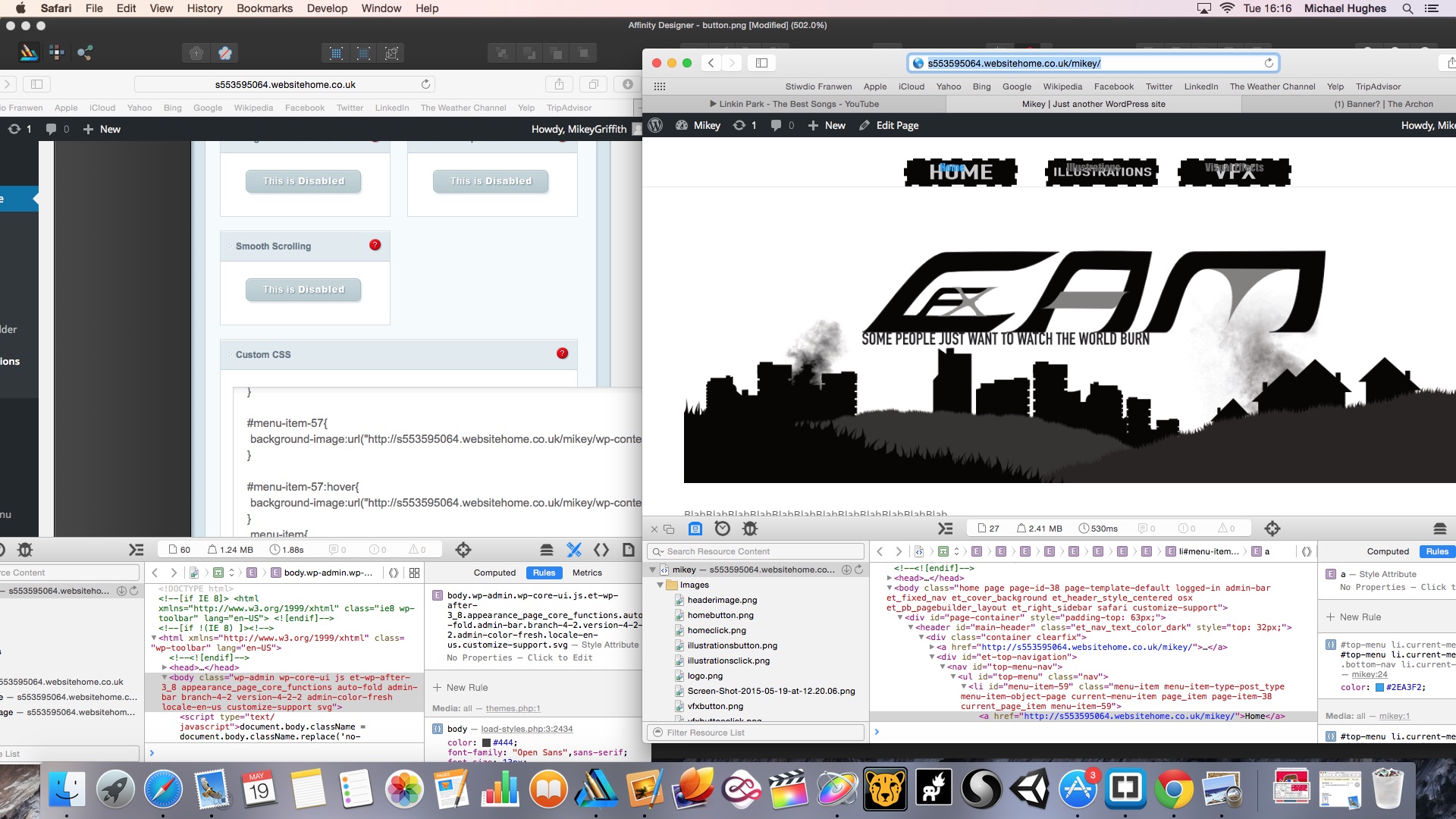Switch to the Computed tab in right inspector
This screenshot has height=819, width=1456.
[x=1387, y=551]
